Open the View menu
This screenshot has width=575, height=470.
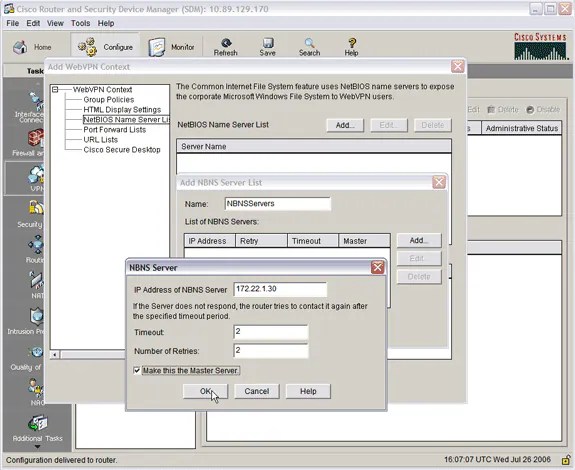(x=55, y=23)
